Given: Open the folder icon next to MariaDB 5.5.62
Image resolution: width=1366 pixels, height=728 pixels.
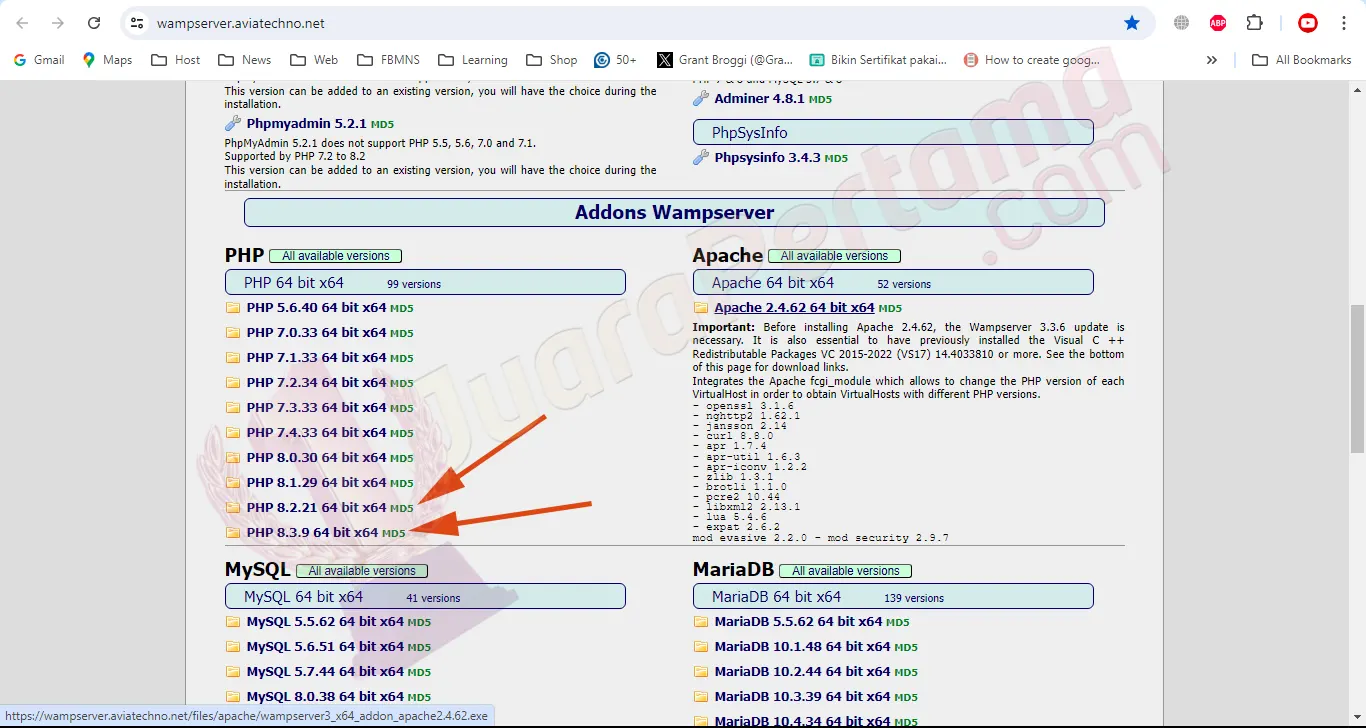Looking at the screenshot, I should (x=701, y=621).
